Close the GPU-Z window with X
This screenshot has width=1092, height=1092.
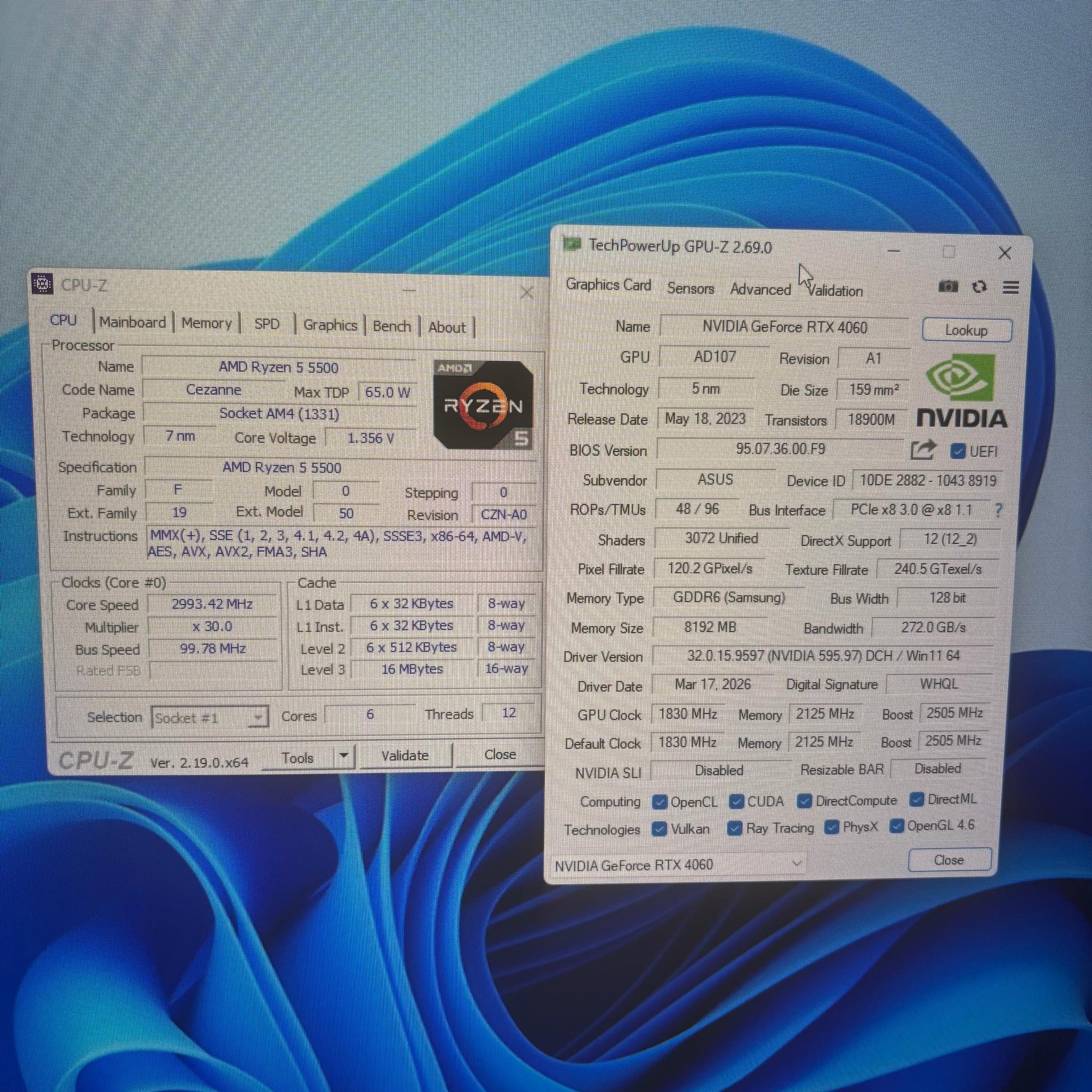1005,253
